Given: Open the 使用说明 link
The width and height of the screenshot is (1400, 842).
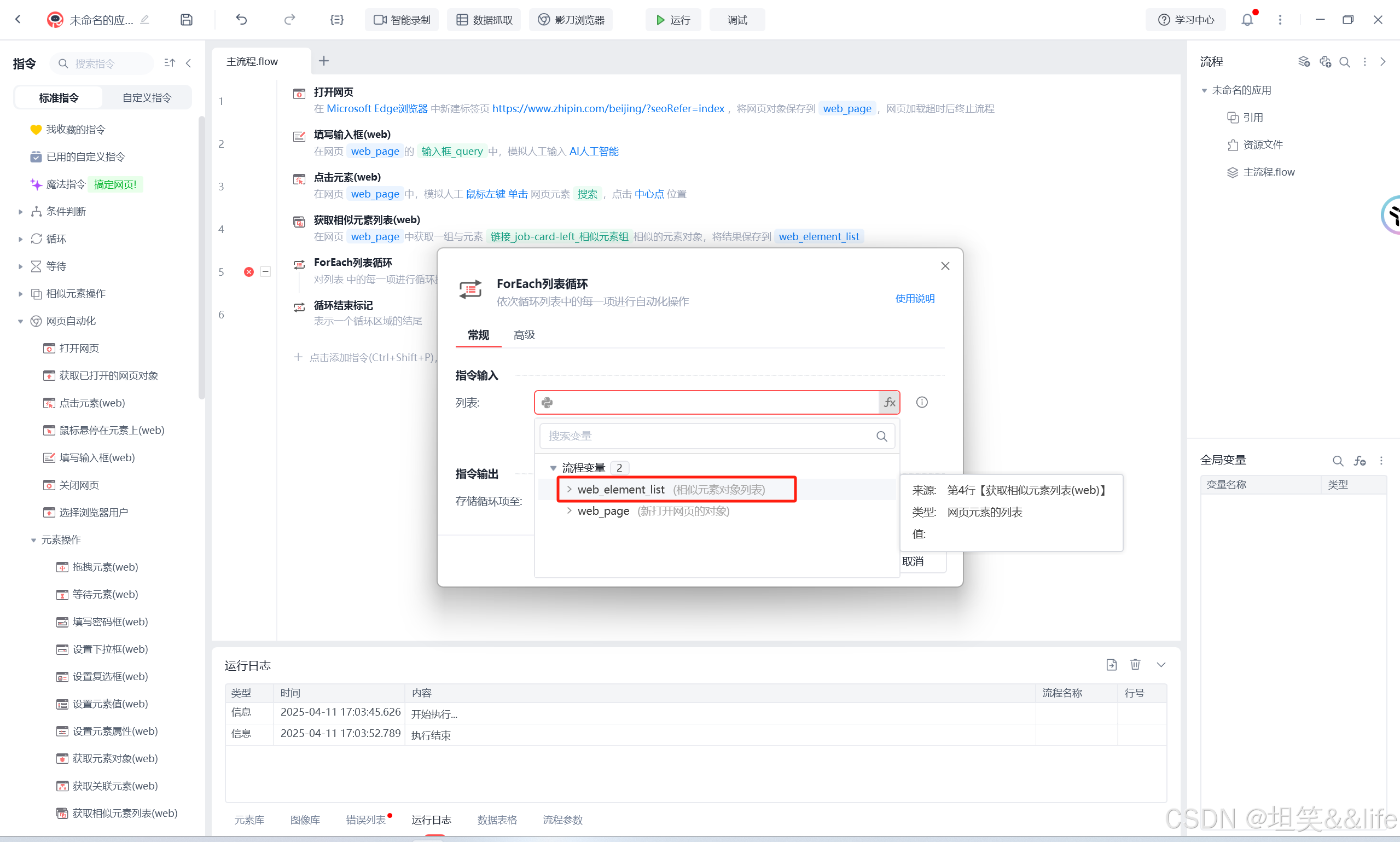Looking at the screenshot, I should [914, 298].
